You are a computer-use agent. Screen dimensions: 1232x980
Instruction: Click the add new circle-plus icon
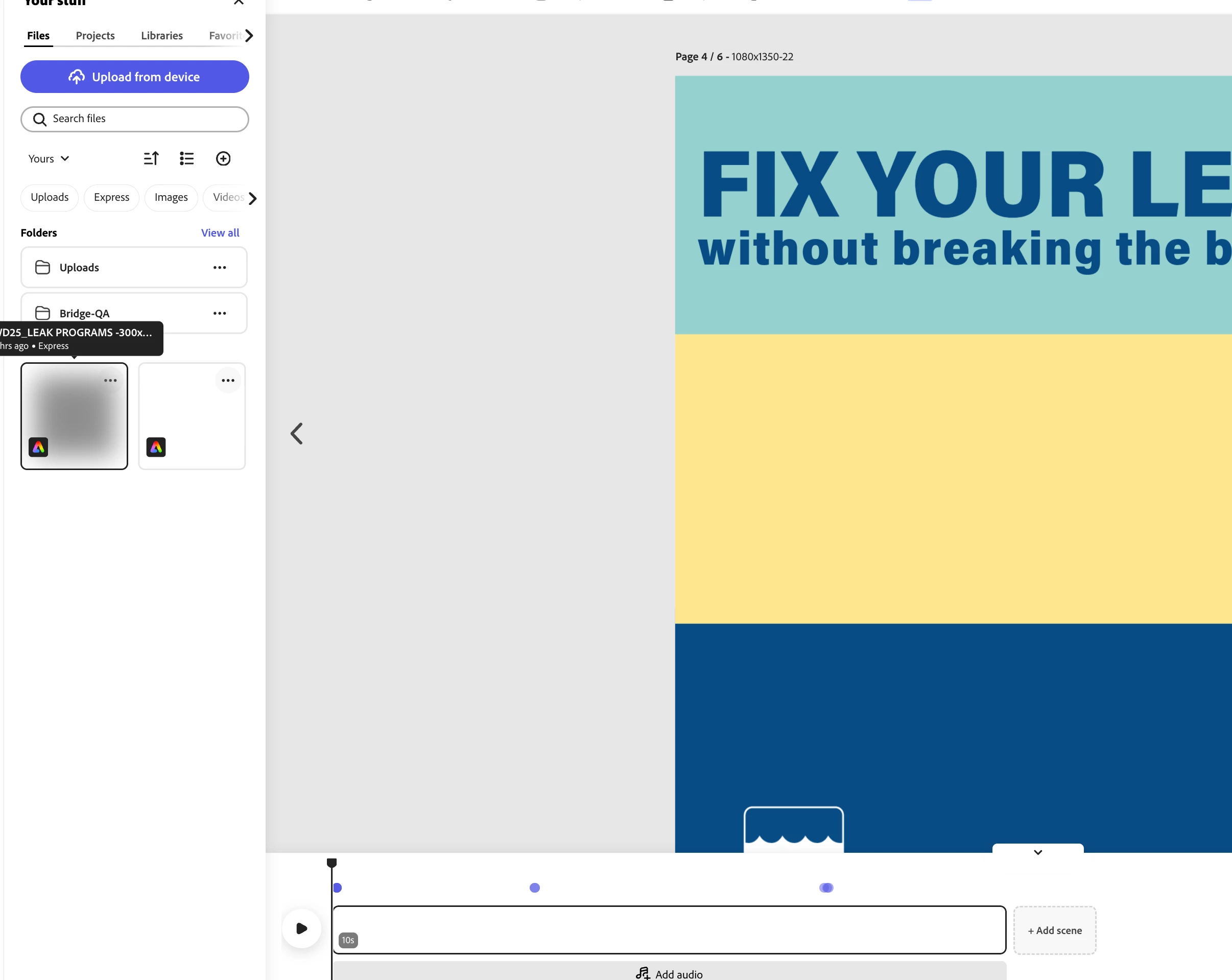pos(223,158)
